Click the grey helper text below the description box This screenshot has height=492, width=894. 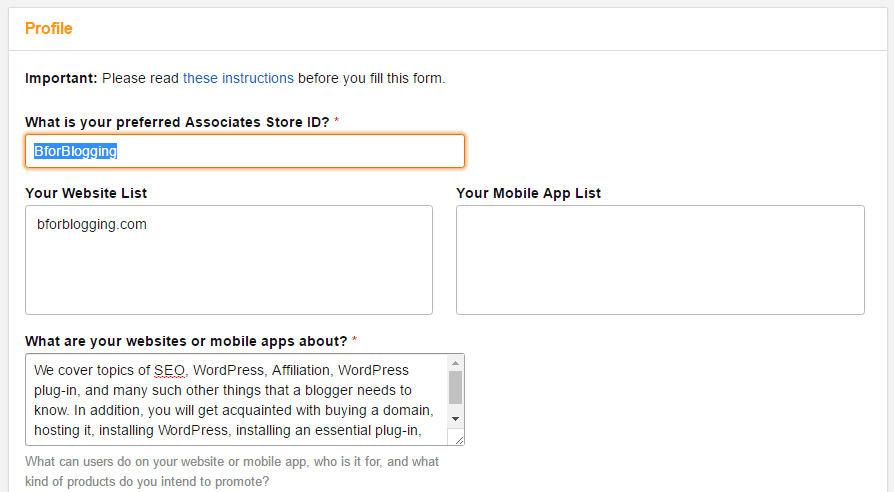(x=232, y=471)
